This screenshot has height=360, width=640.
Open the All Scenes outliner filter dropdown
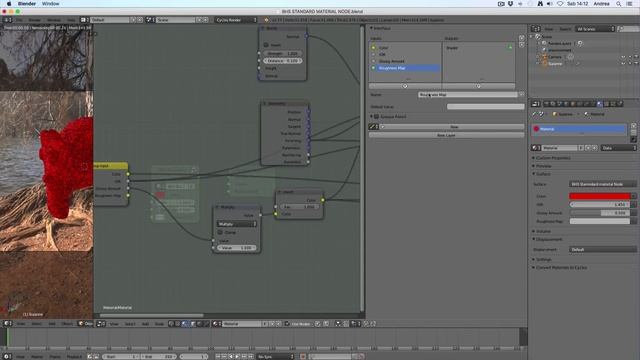pyautogui.click(x=595, y=29)
